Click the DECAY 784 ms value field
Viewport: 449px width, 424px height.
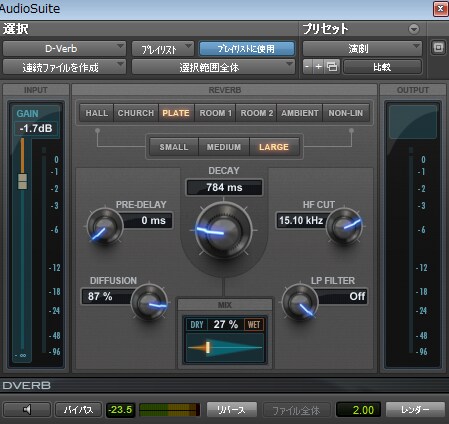tap(224, 187)
